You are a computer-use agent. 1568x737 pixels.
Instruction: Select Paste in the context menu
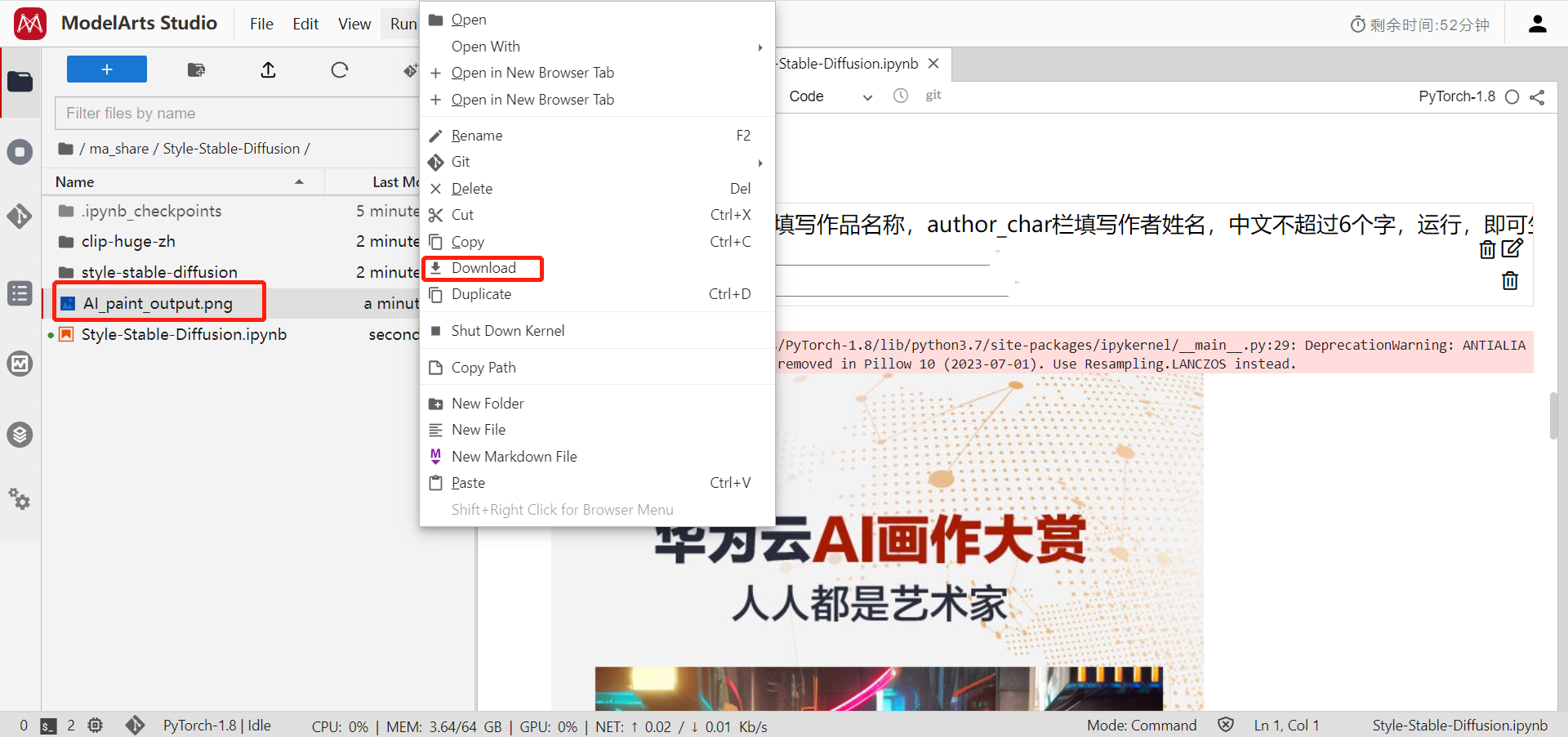pos(597,483)
